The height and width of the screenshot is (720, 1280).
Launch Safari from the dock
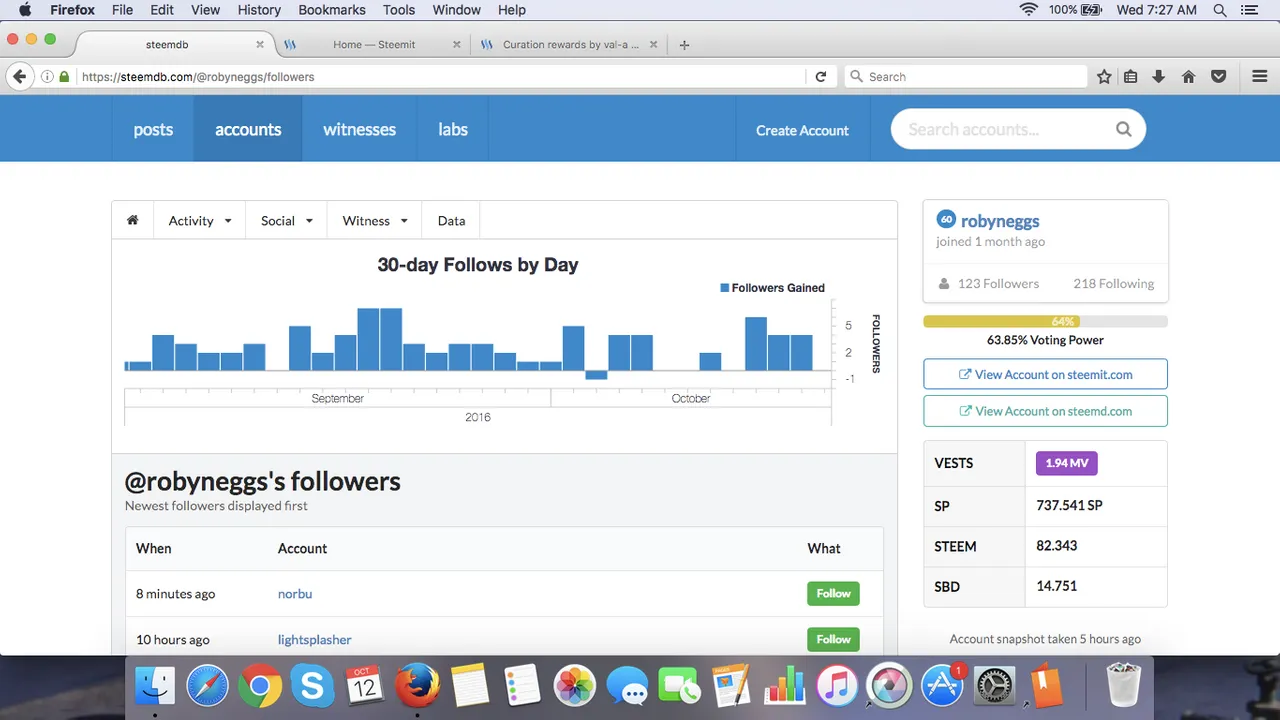click(207, 686)
